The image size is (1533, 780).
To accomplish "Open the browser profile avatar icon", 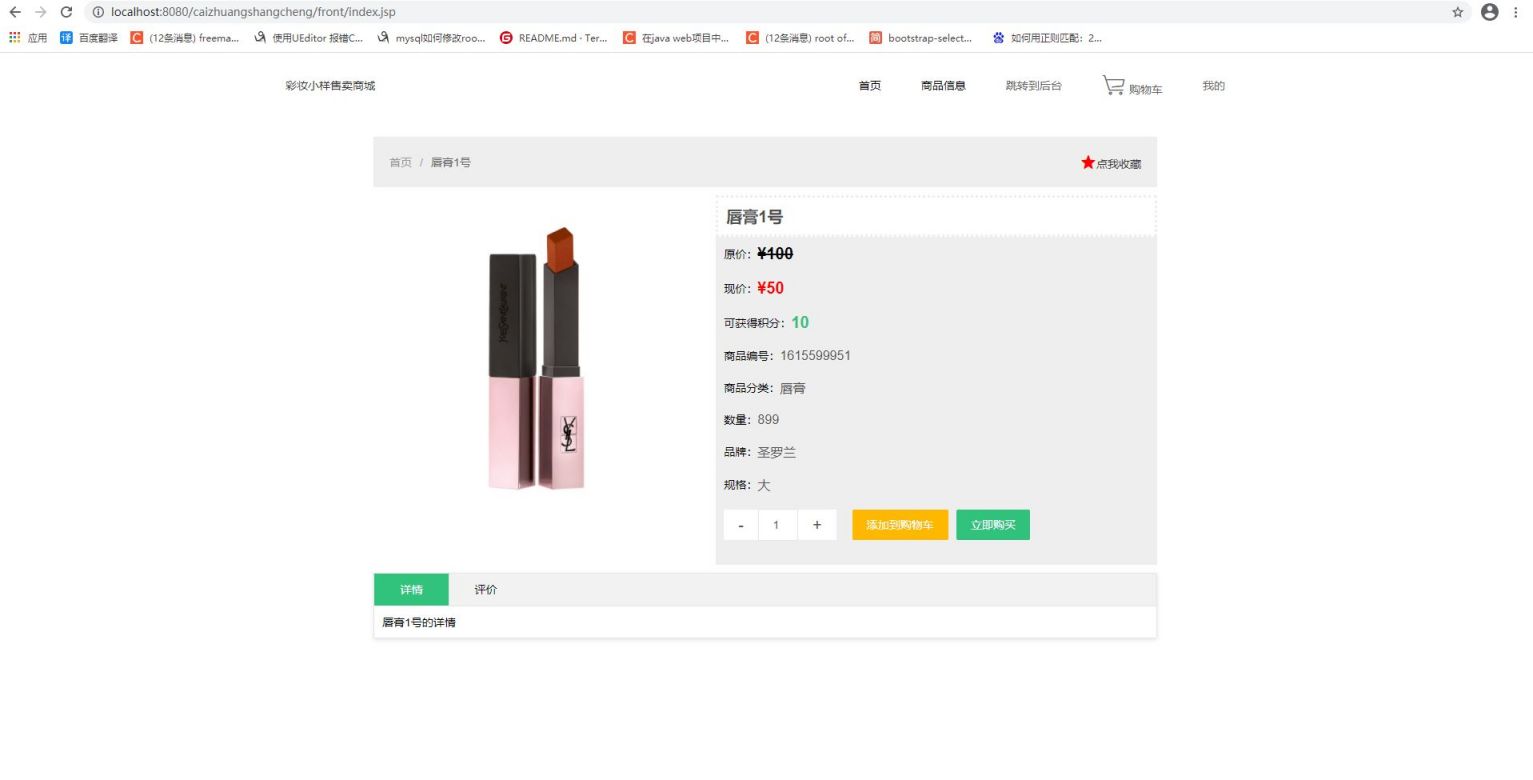I will click(x=1490, y=12).
